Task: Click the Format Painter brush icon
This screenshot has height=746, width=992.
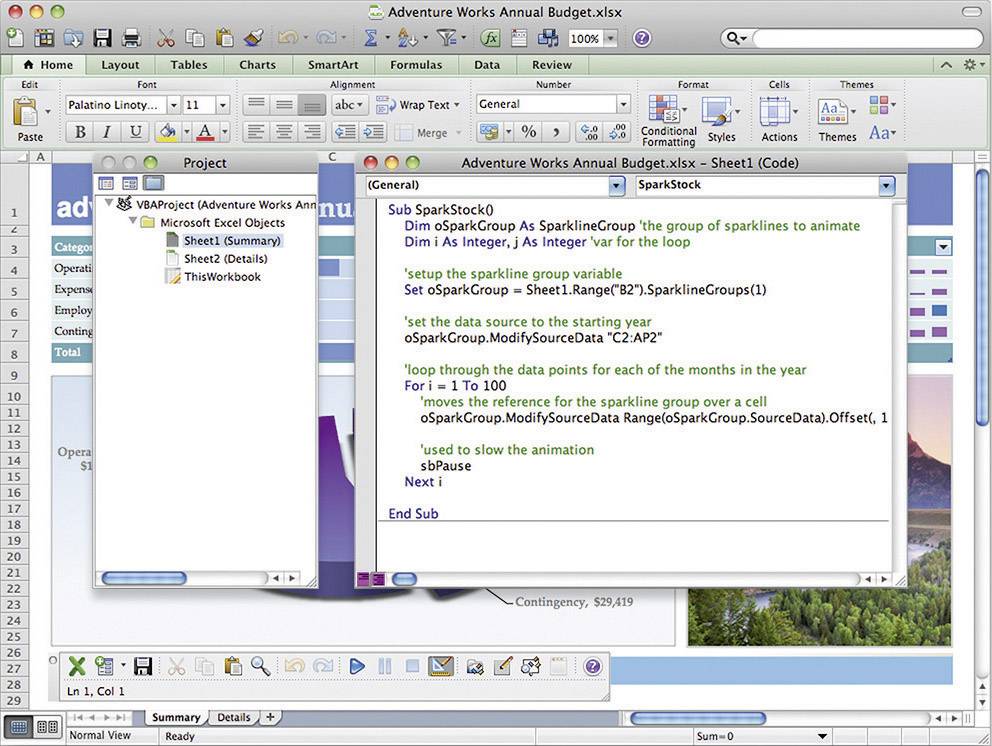Action: pos(254,39)
